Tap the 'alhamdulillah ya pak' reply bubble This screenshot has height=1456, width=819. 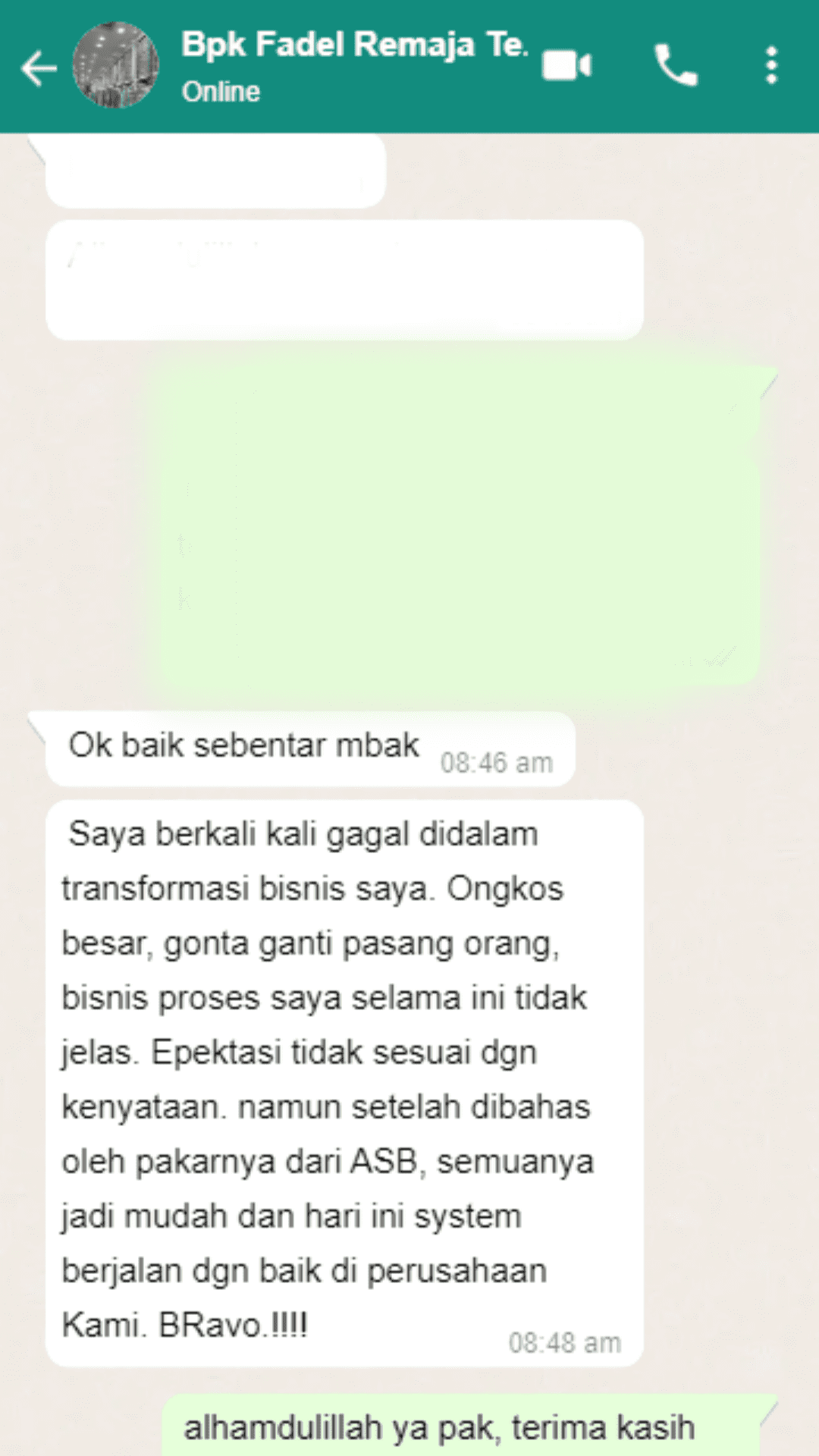(x=461, y=1426)
